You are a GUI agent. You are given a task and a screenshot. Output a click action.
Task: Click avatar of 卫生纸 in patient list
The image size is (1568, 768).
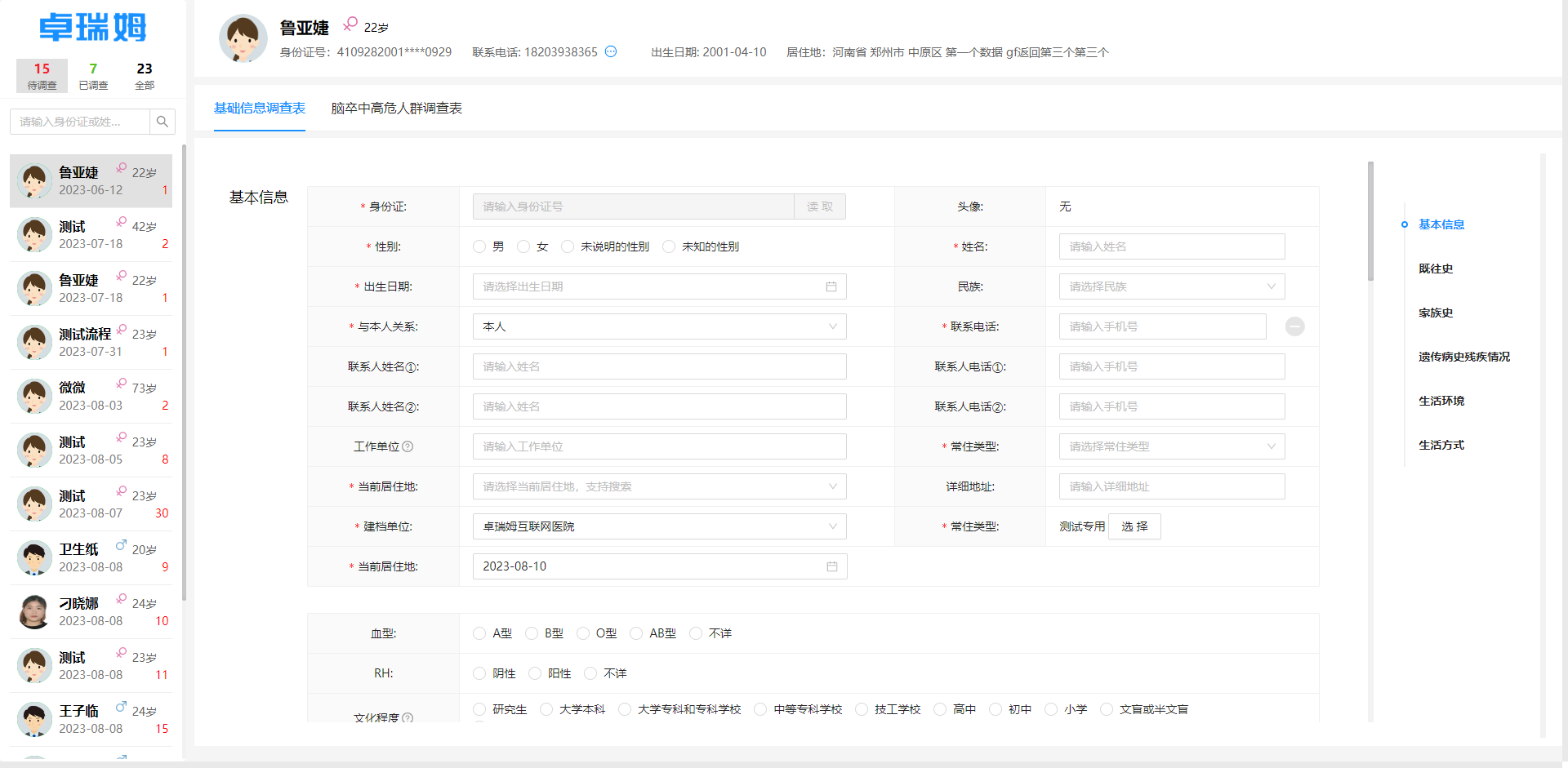[34, 557]
